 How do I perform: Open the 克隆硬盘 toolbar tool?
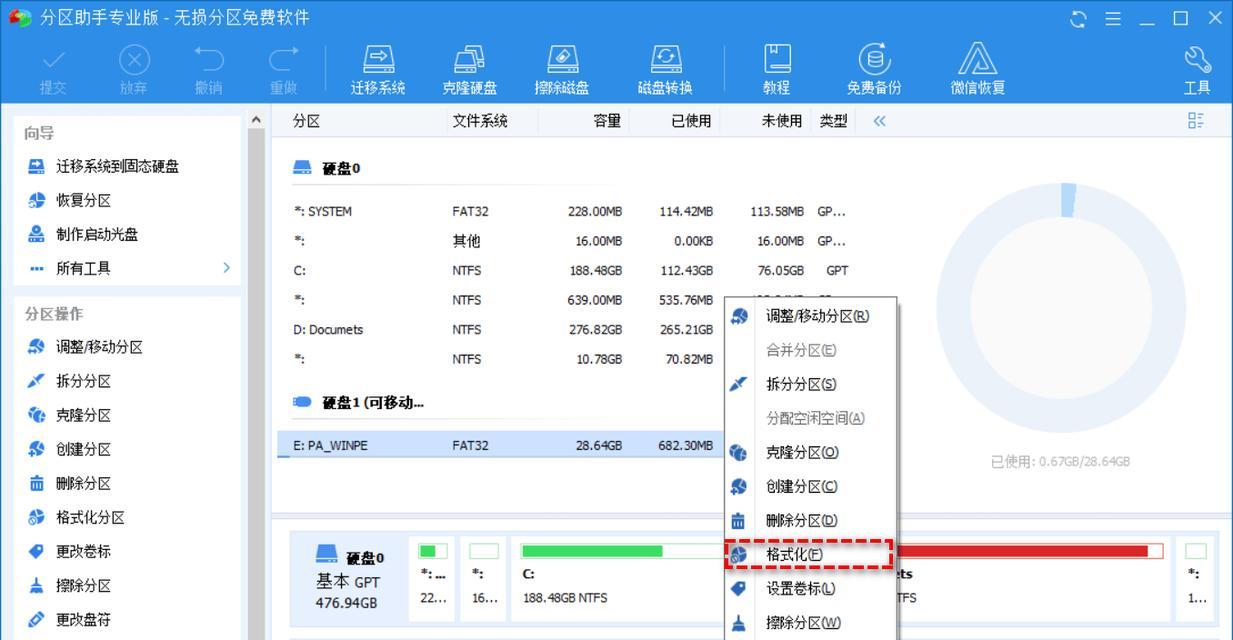469,69
